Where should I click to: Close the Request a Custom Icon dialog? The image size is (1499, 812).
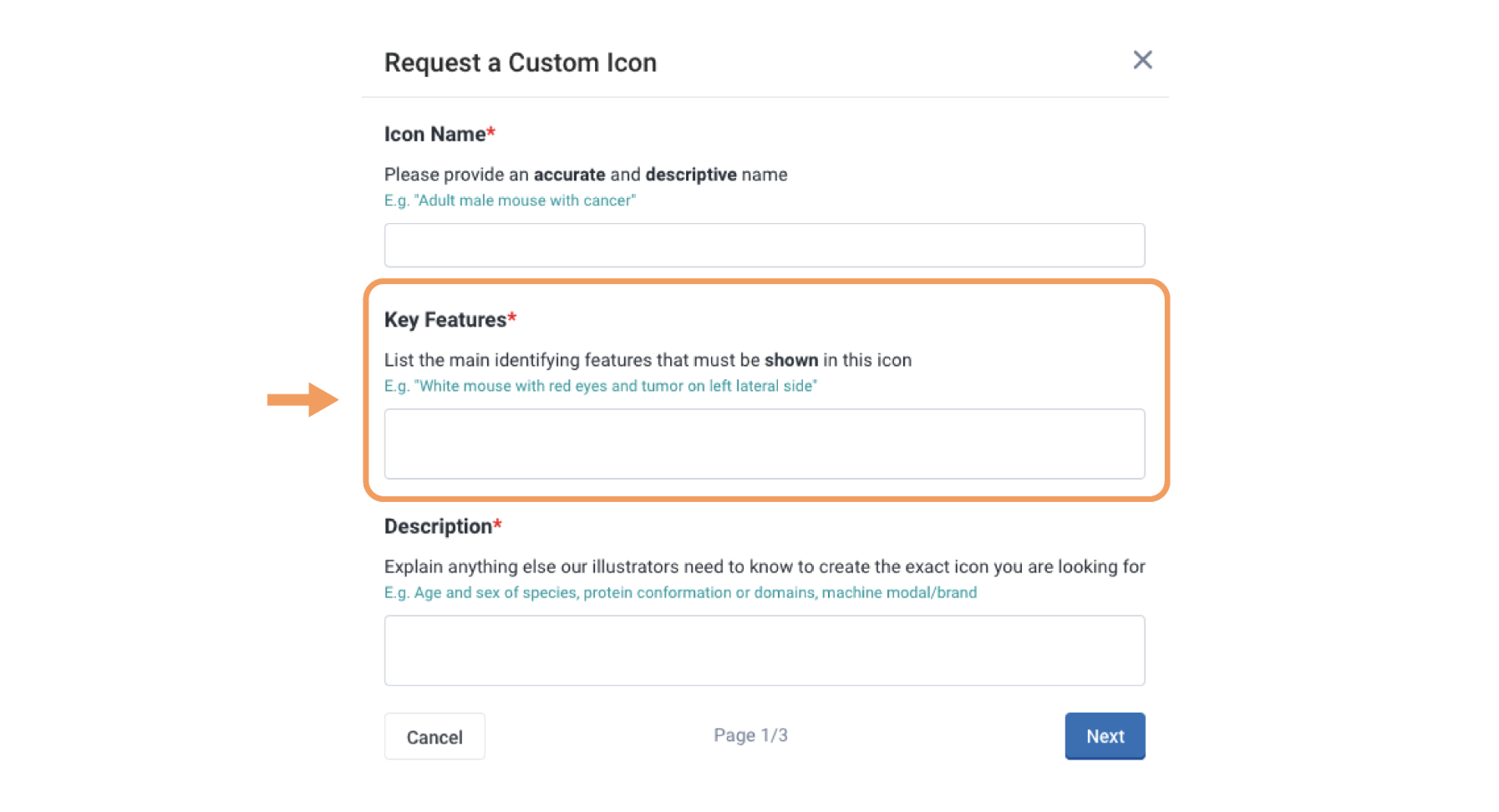coord(1142,60)
